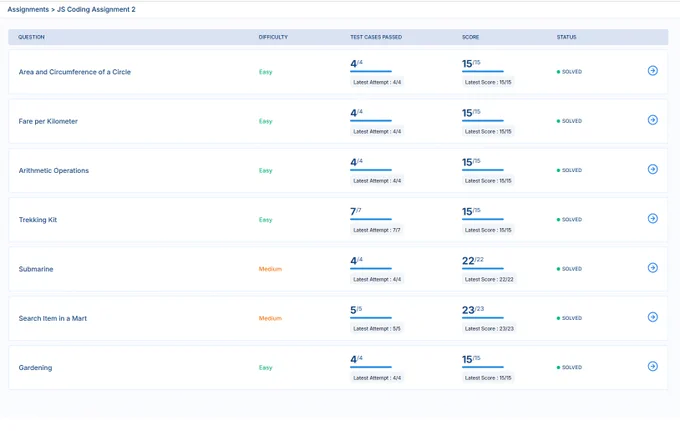Click the 23/23 score for Search Item in a Mart
The width and height of the screenshot is (680, 431).
[x=473, y=310]
